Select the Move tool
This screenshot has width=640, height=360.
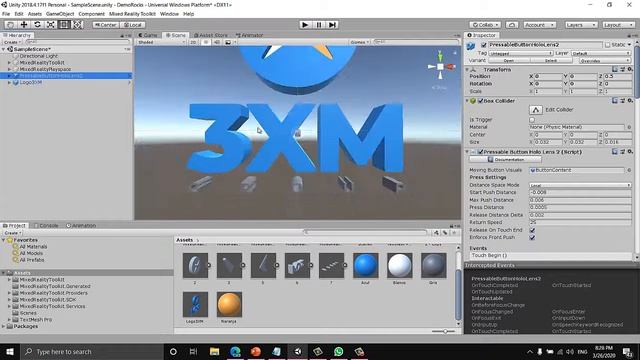(24, 24)
